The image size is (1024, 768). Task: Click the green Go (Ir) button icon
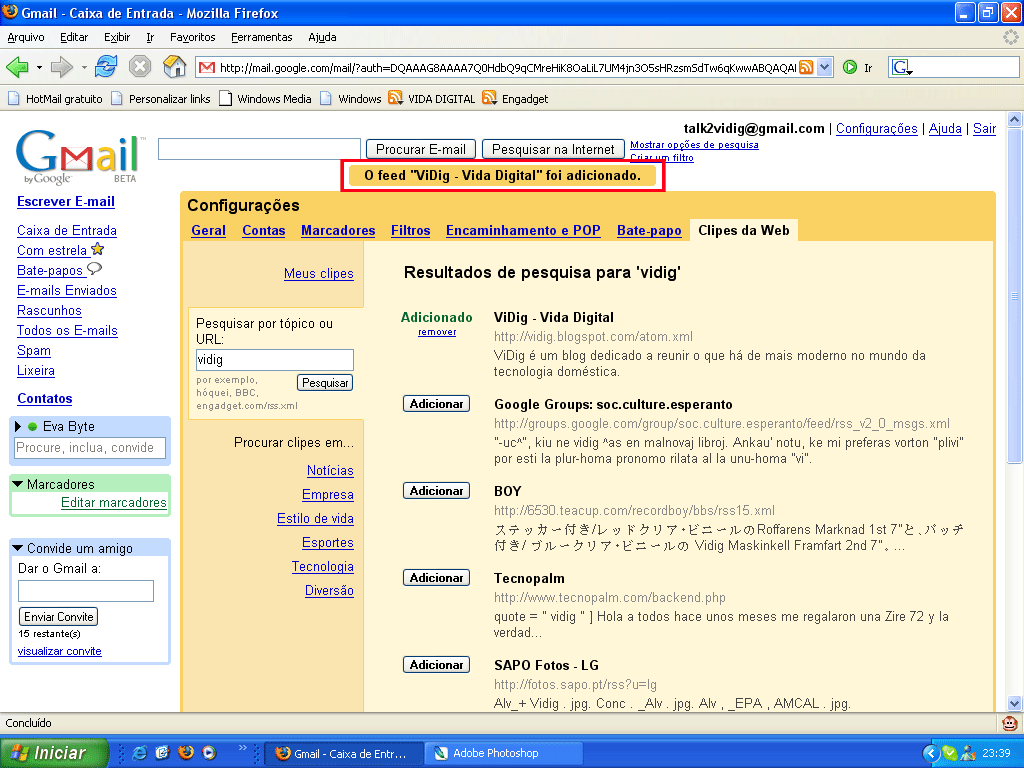pyautogui.click(x=850, y=67)
